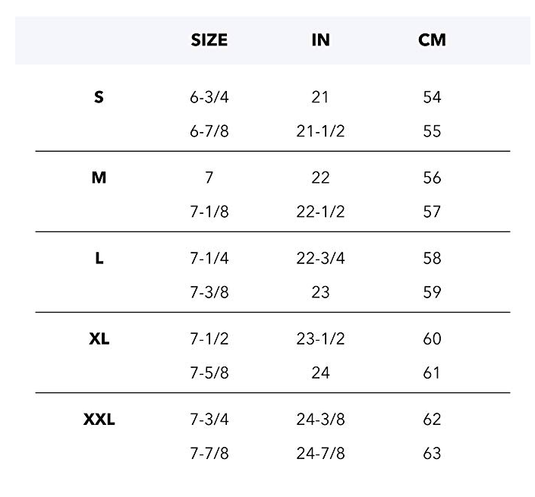Click the 7-1/8 hat size
Viewport: 535px width, 497px height.
pos(209,212)
